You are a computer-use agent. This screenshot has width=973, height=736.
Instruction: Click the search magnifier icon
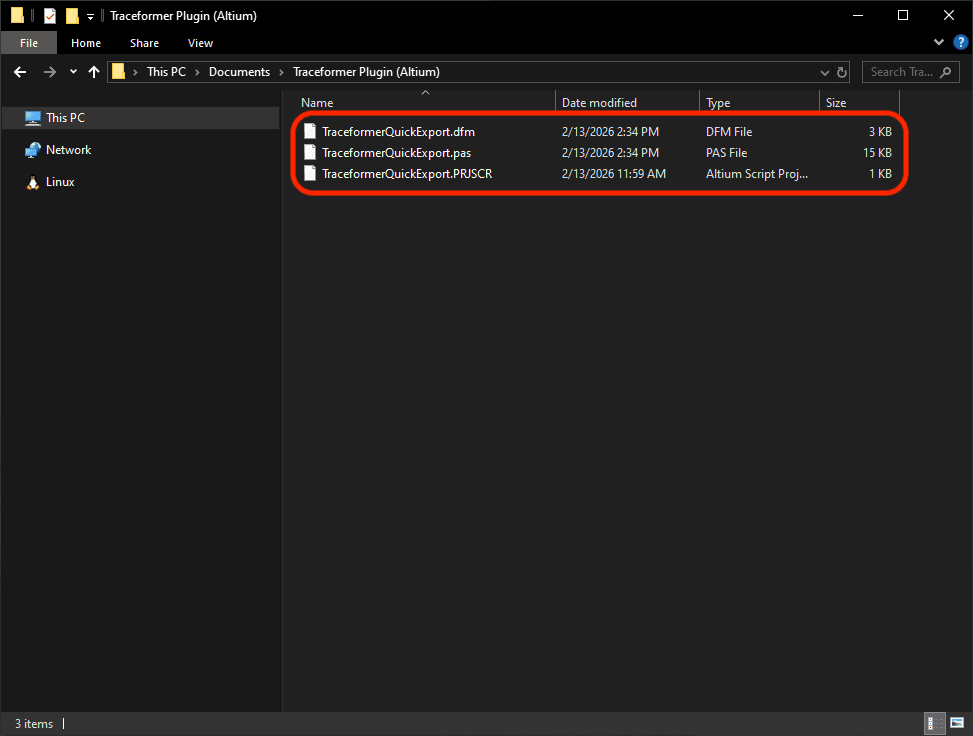tap(945, 71)
